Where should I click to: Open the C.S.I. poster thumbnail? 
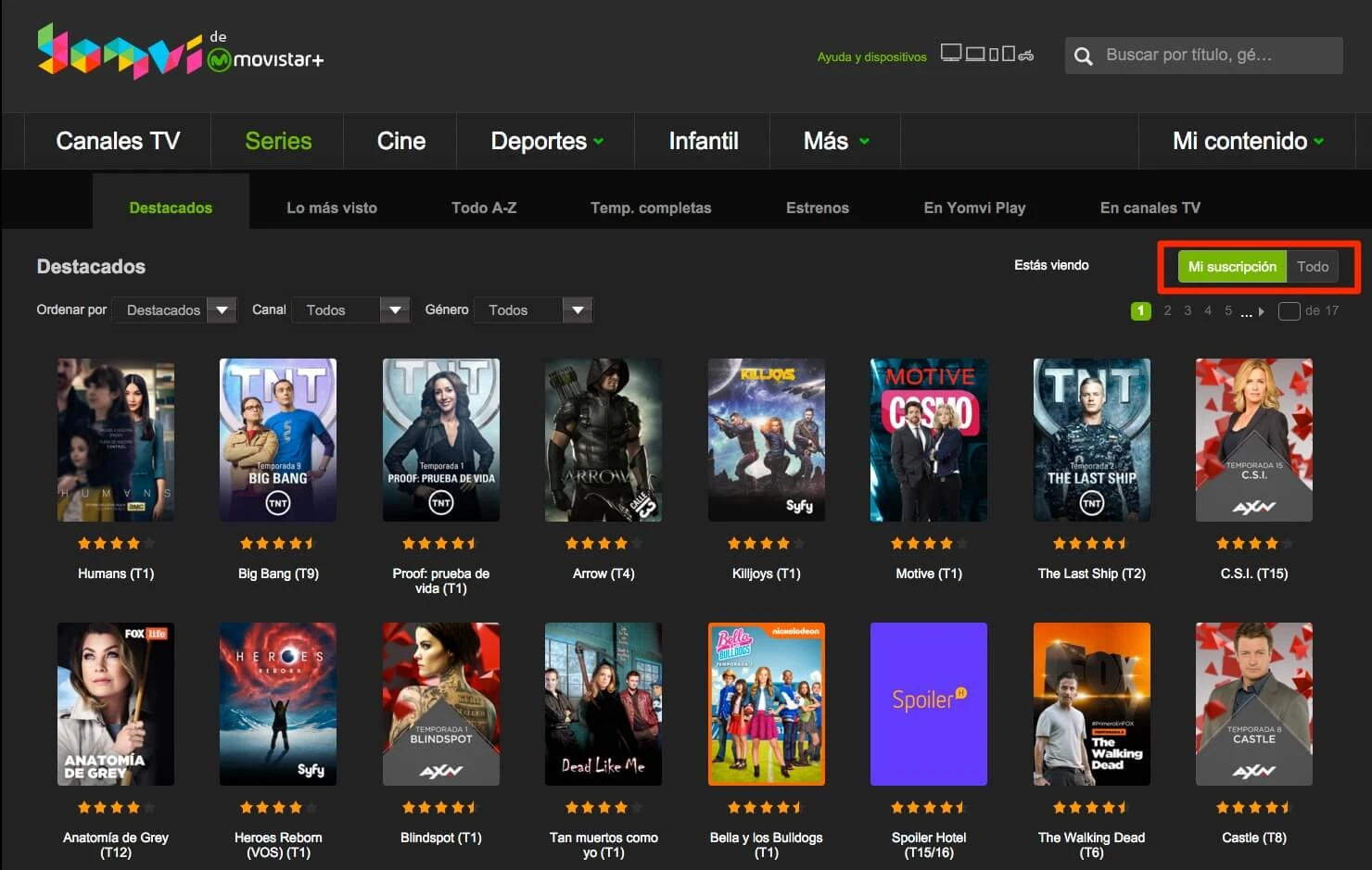click(1254, 440)
